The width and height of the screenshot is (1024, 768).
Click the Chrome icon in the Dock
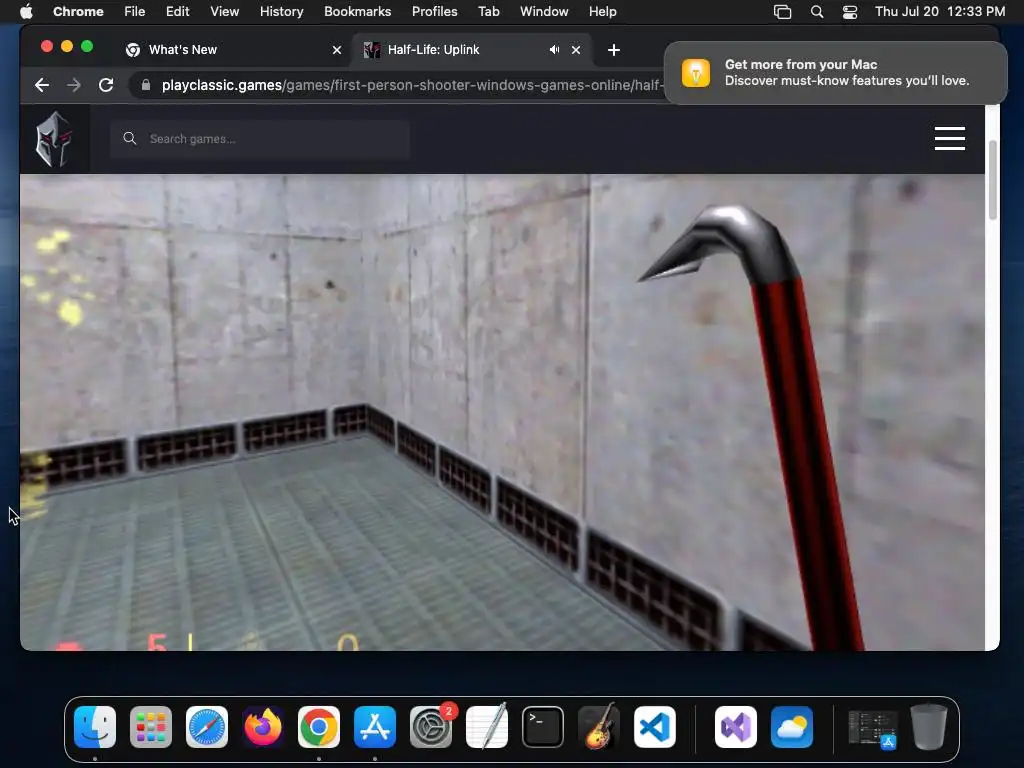(x=319, y=727)
